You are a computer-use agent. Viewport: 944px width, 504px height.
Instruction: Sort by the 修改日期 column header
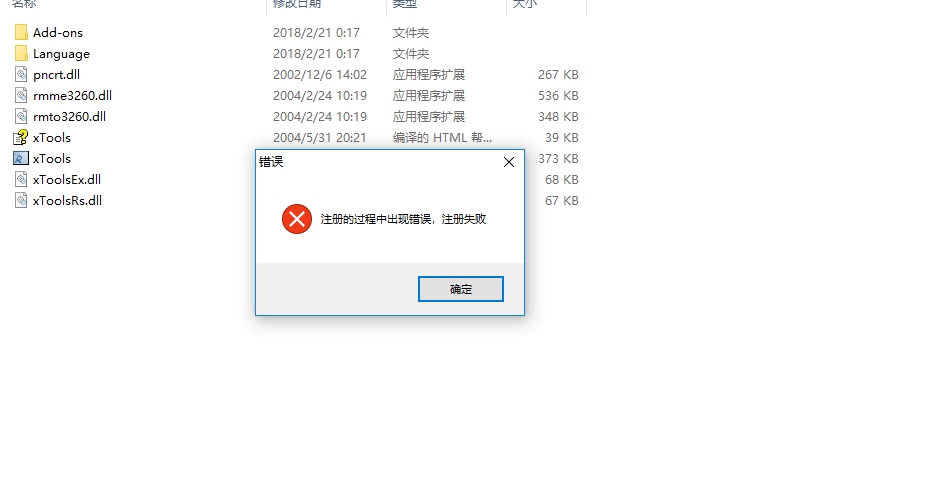coord(297,4)
